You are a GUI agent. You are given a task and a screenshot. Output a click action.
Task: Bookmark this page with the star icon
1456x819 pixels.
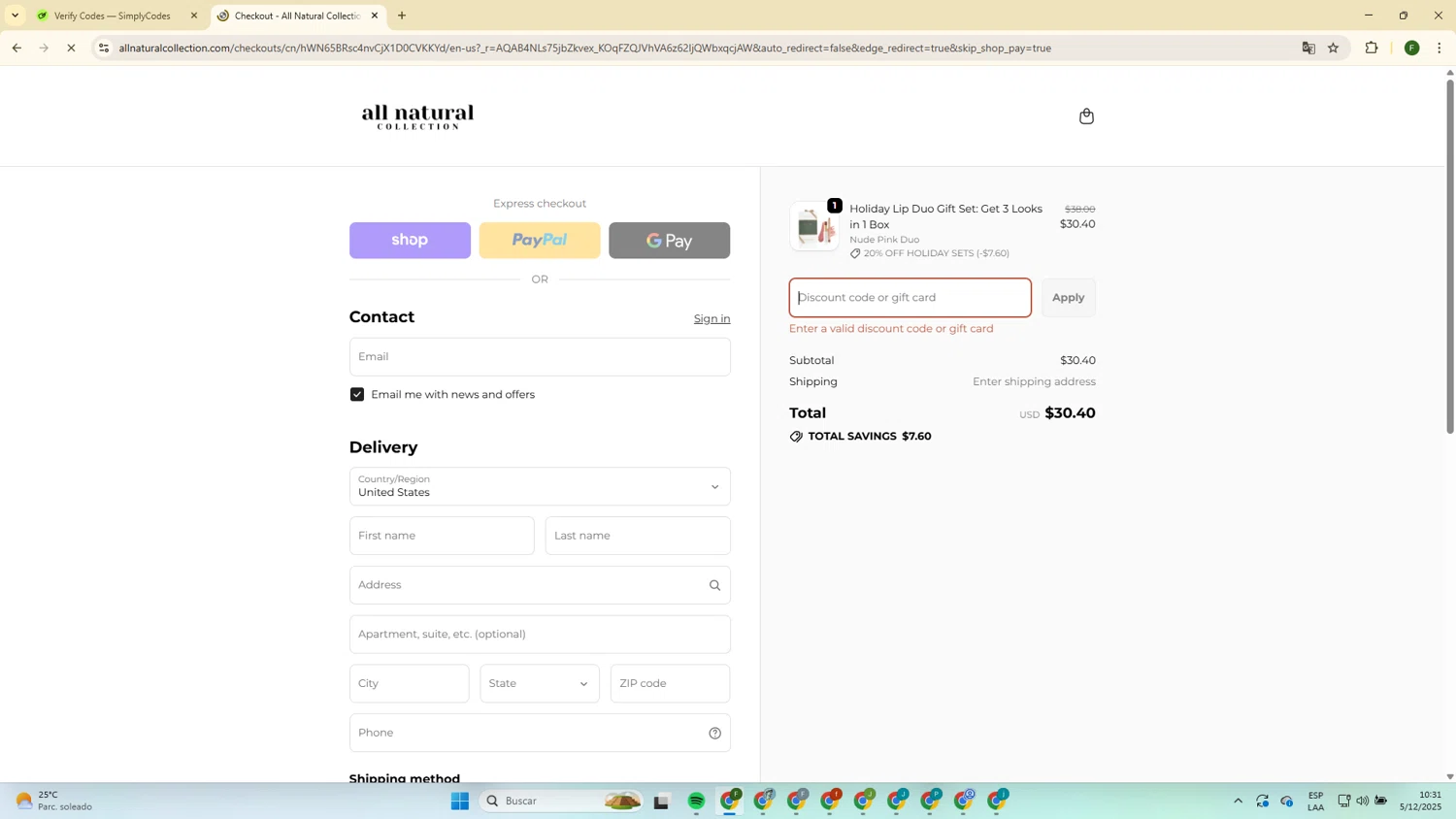tap(1334, 48)
